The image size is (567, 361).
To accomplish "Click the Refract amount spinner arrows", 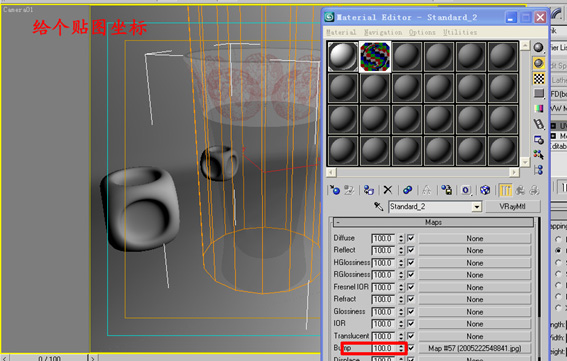I will tap(401, 300).
